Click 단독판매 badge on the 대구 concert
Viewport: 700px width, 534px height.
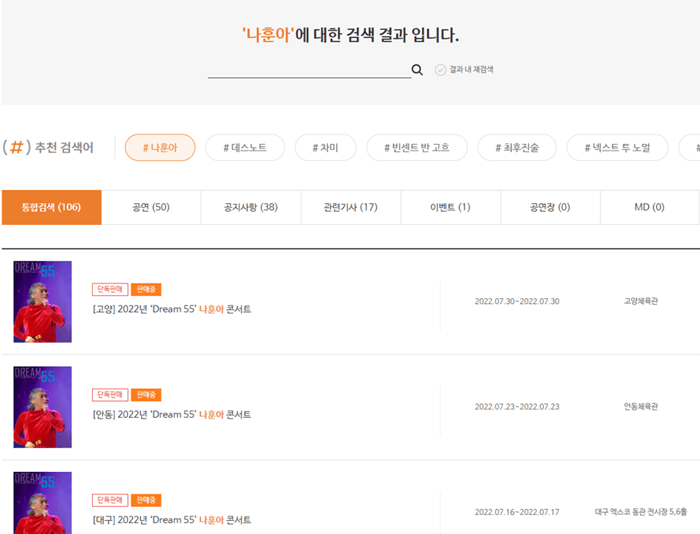tap(110, 500)
